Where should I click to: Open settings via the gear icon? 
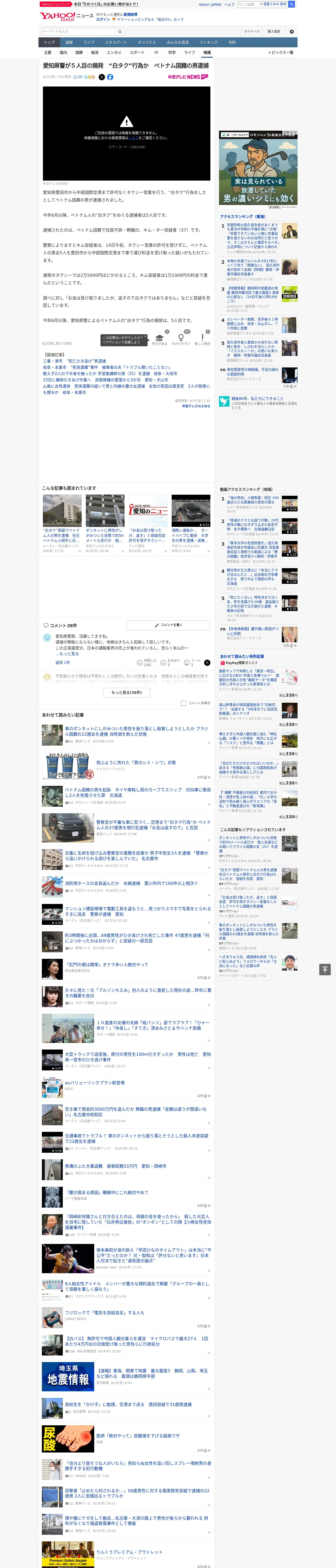click(292, 32)
